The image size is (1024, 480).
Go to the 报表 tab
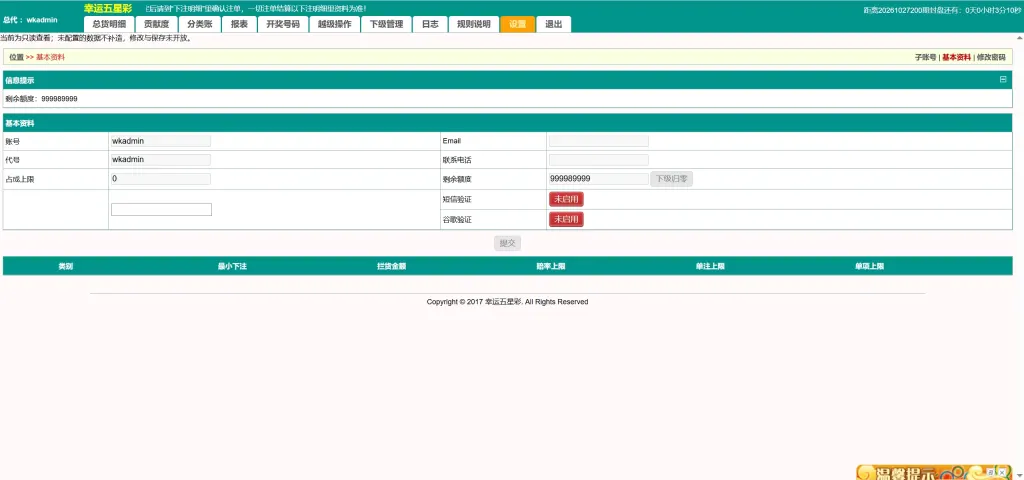point(239,24)
